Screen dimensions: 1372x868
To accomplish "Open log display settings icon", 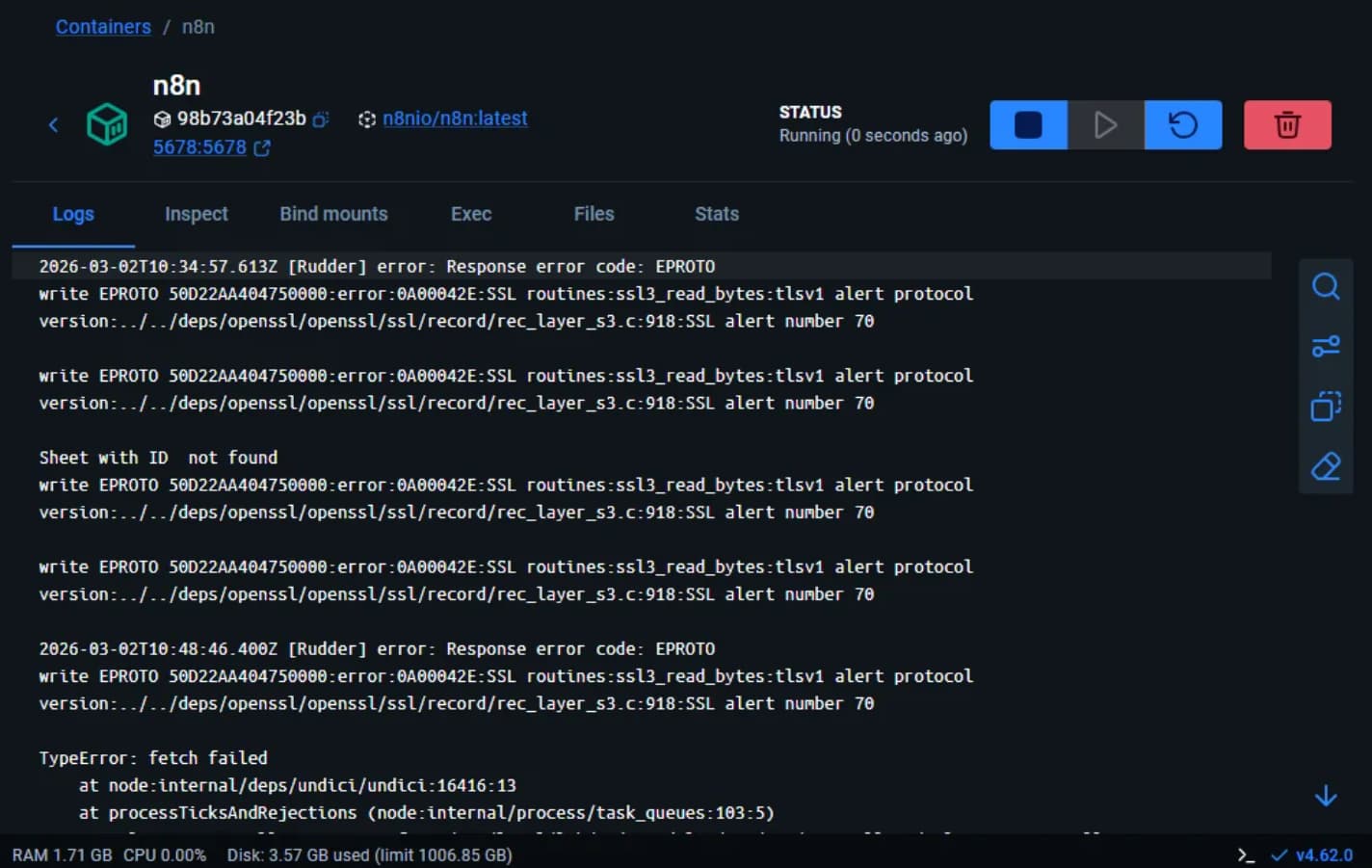I will [1326, 346].
